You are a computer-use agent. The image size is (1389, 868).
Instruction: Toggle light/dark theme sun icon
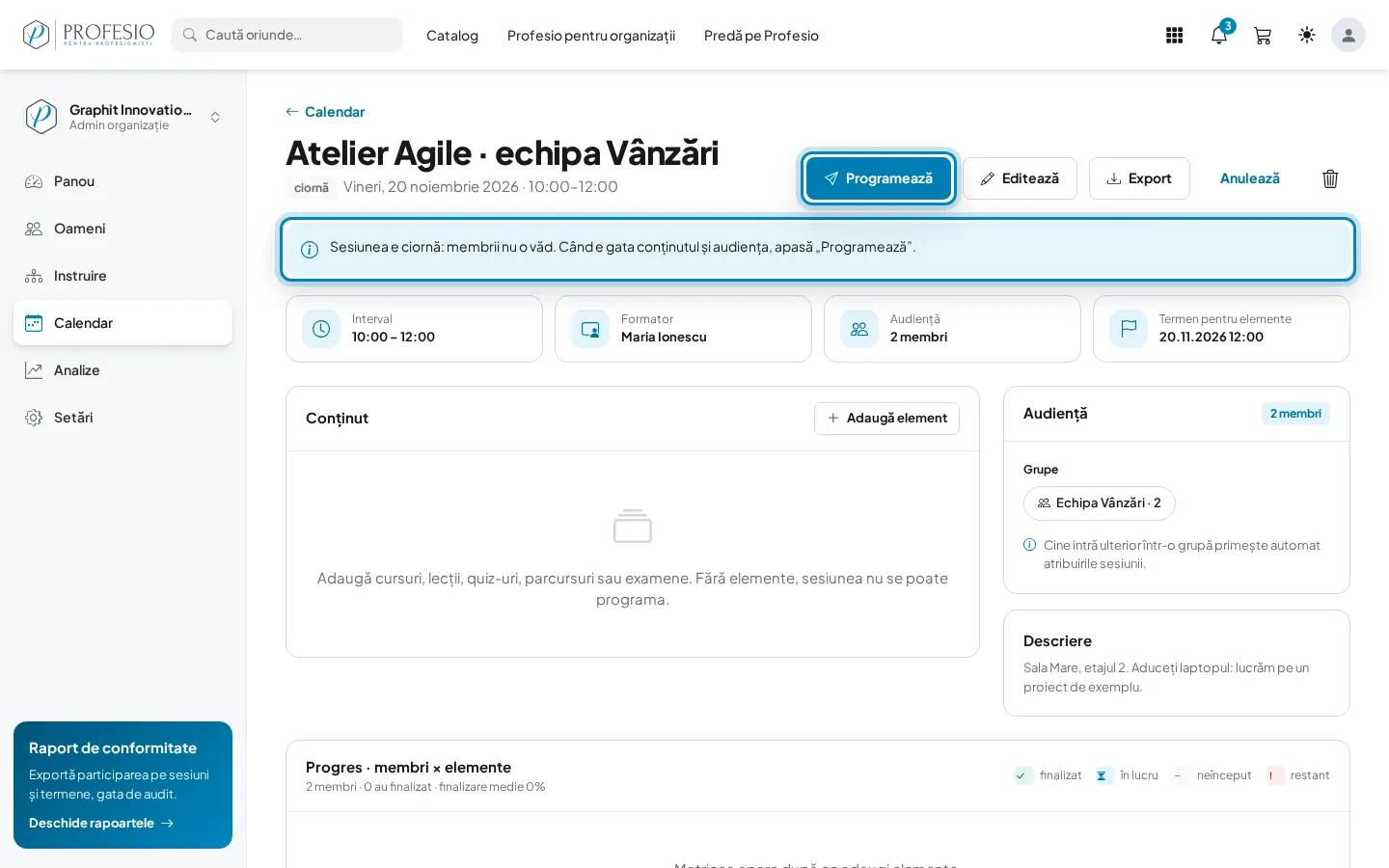click(x=1307, y=36)
